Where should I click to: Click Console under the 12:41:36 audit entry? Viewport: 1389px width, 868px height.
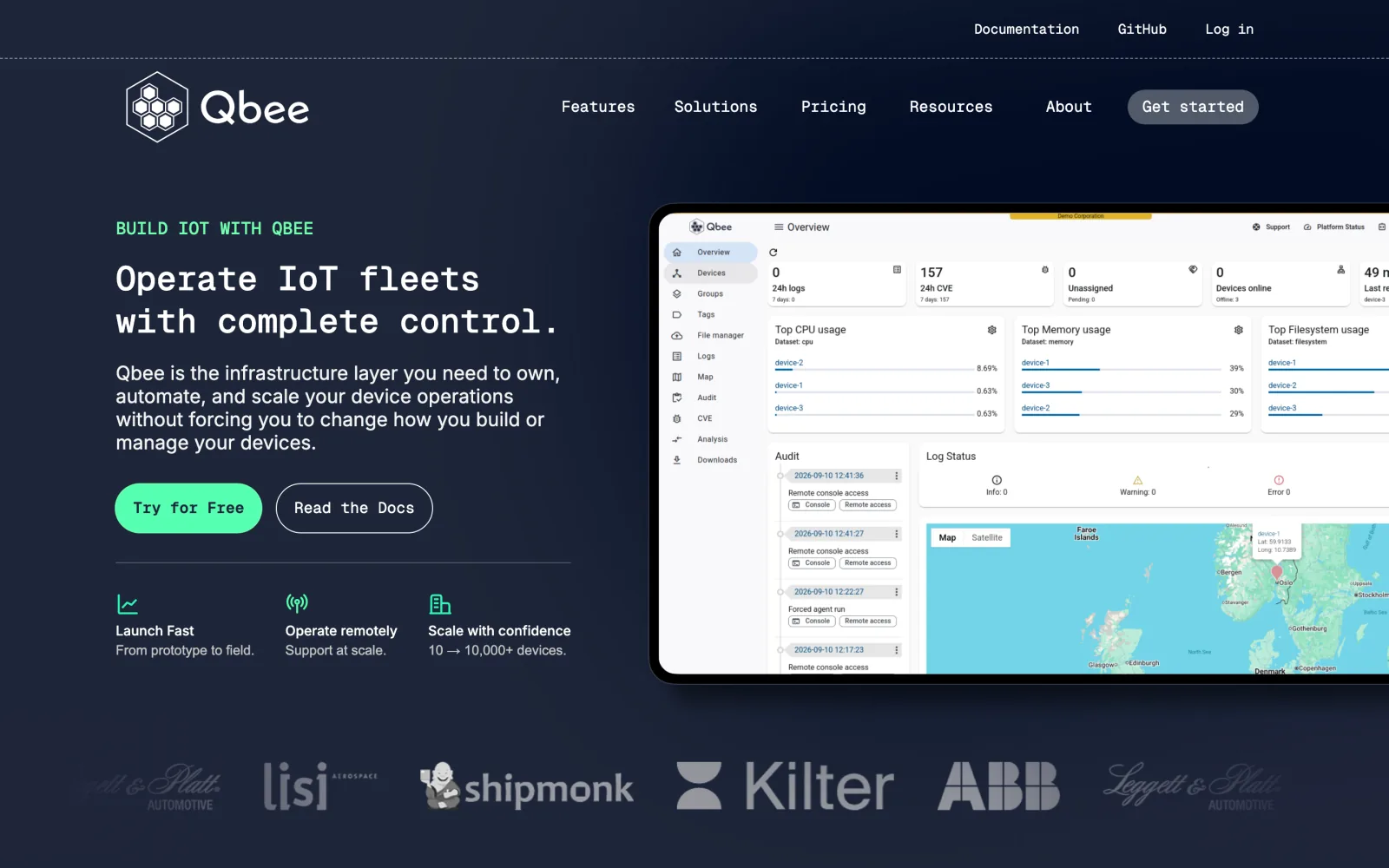[x=812, y=505]
